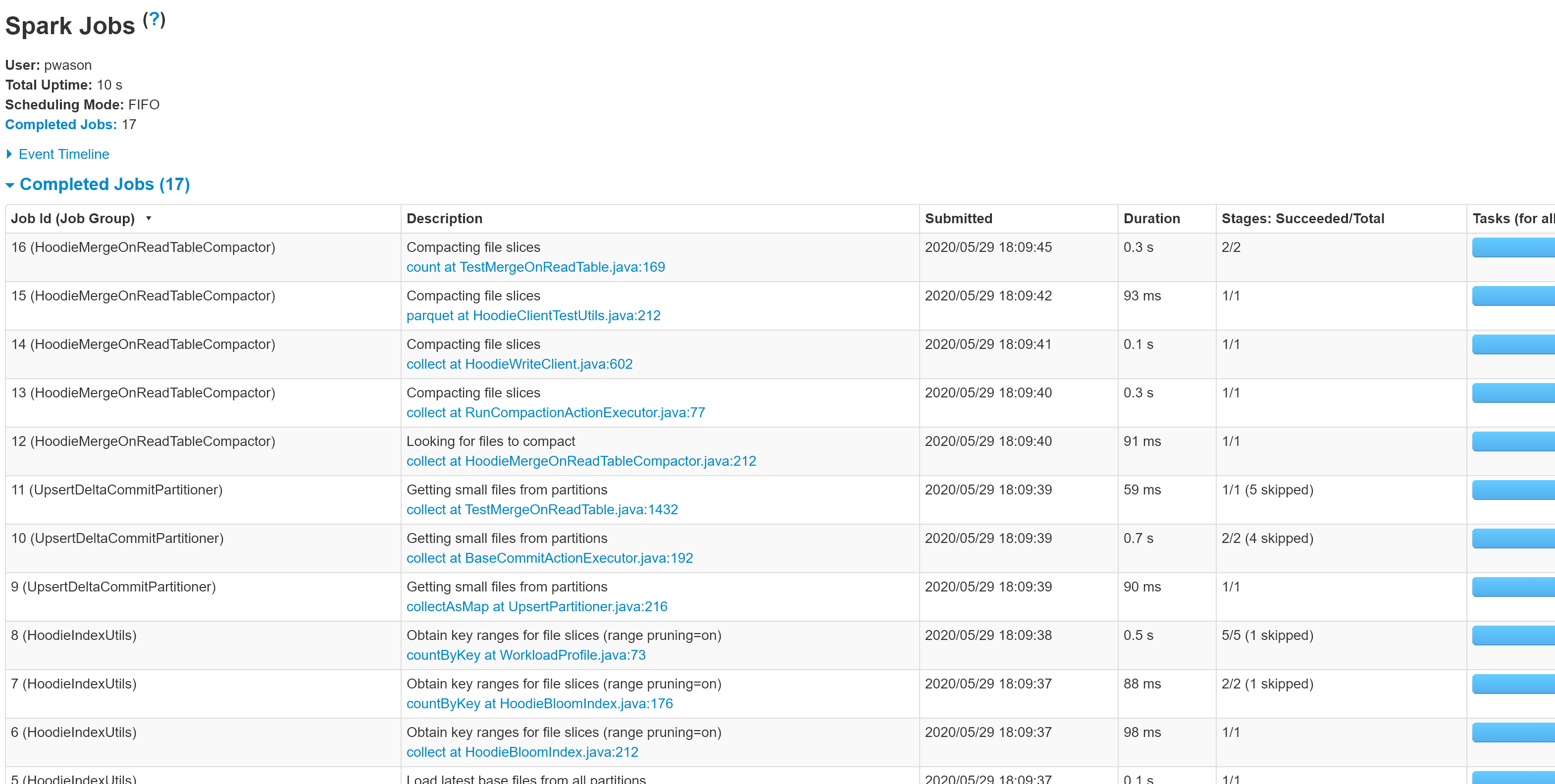Open collect at BaseCommitActionExecutor.java:192 link
Screen dimensions: 1555x784
click(549, 558)
